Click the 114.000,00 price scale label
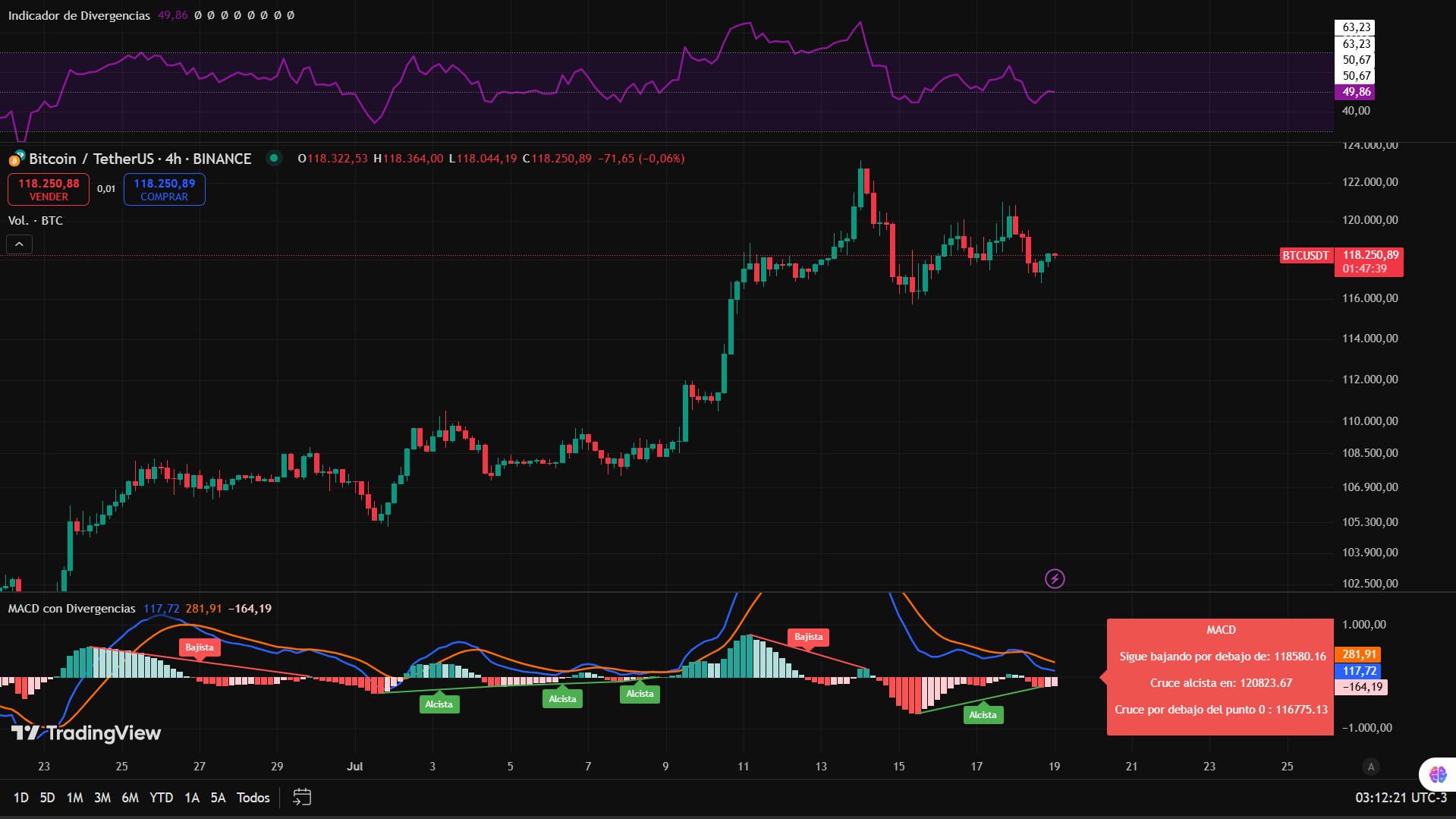The image size is (1456, 819). click(1370, 339)
